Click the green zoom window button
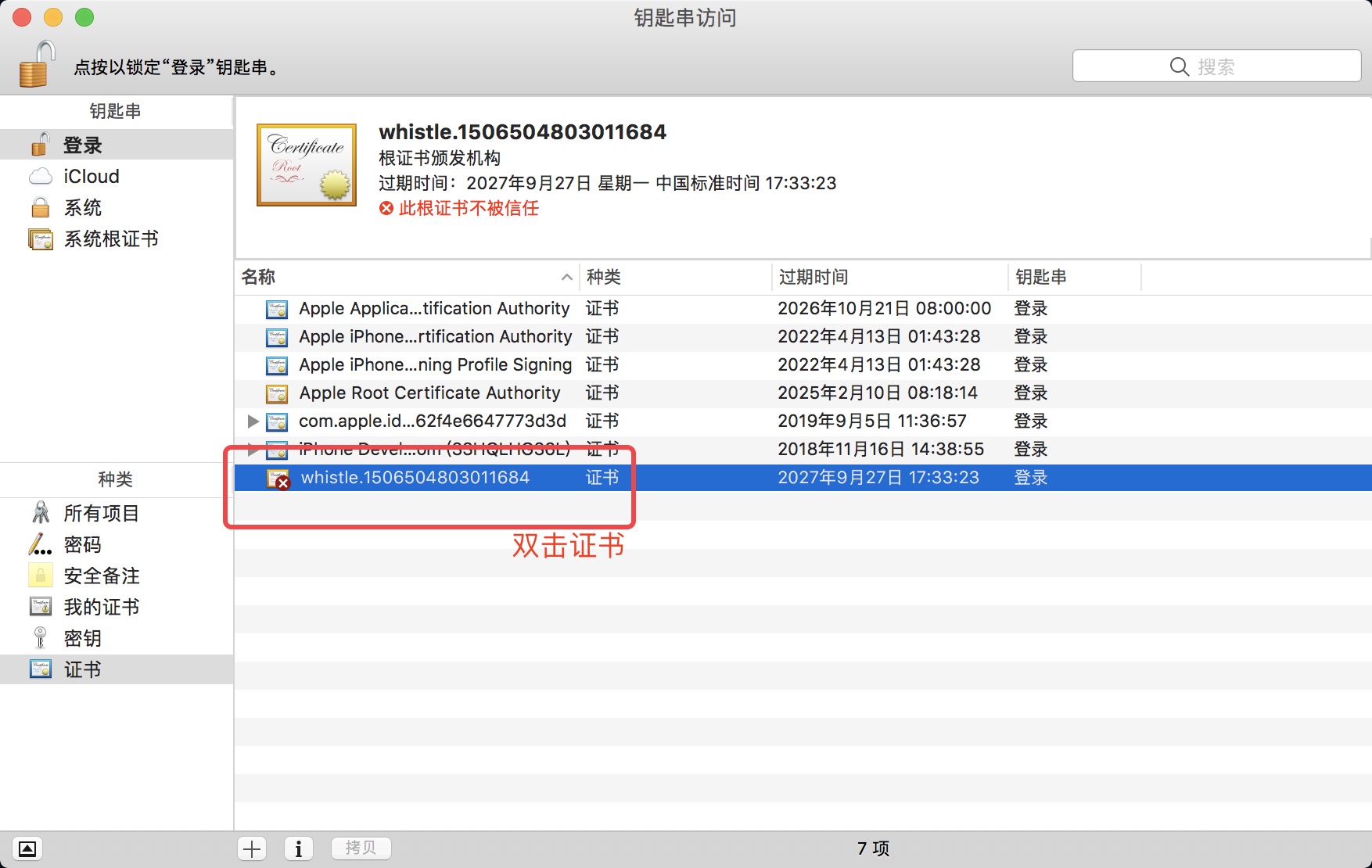Viewport: 1372px width, 868px height. point(84,17)
